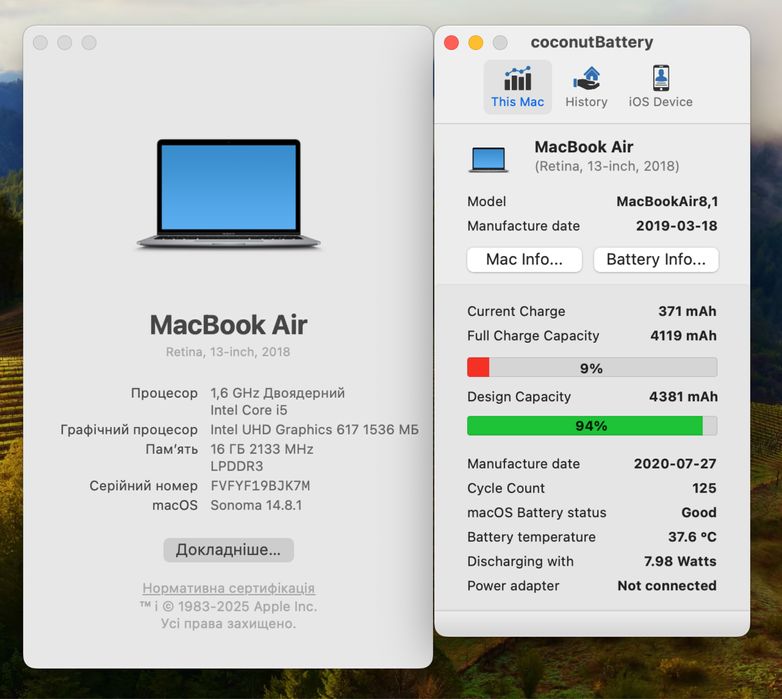
Task: Click the 94% design capacity bar
Action: tap(592, 426)
